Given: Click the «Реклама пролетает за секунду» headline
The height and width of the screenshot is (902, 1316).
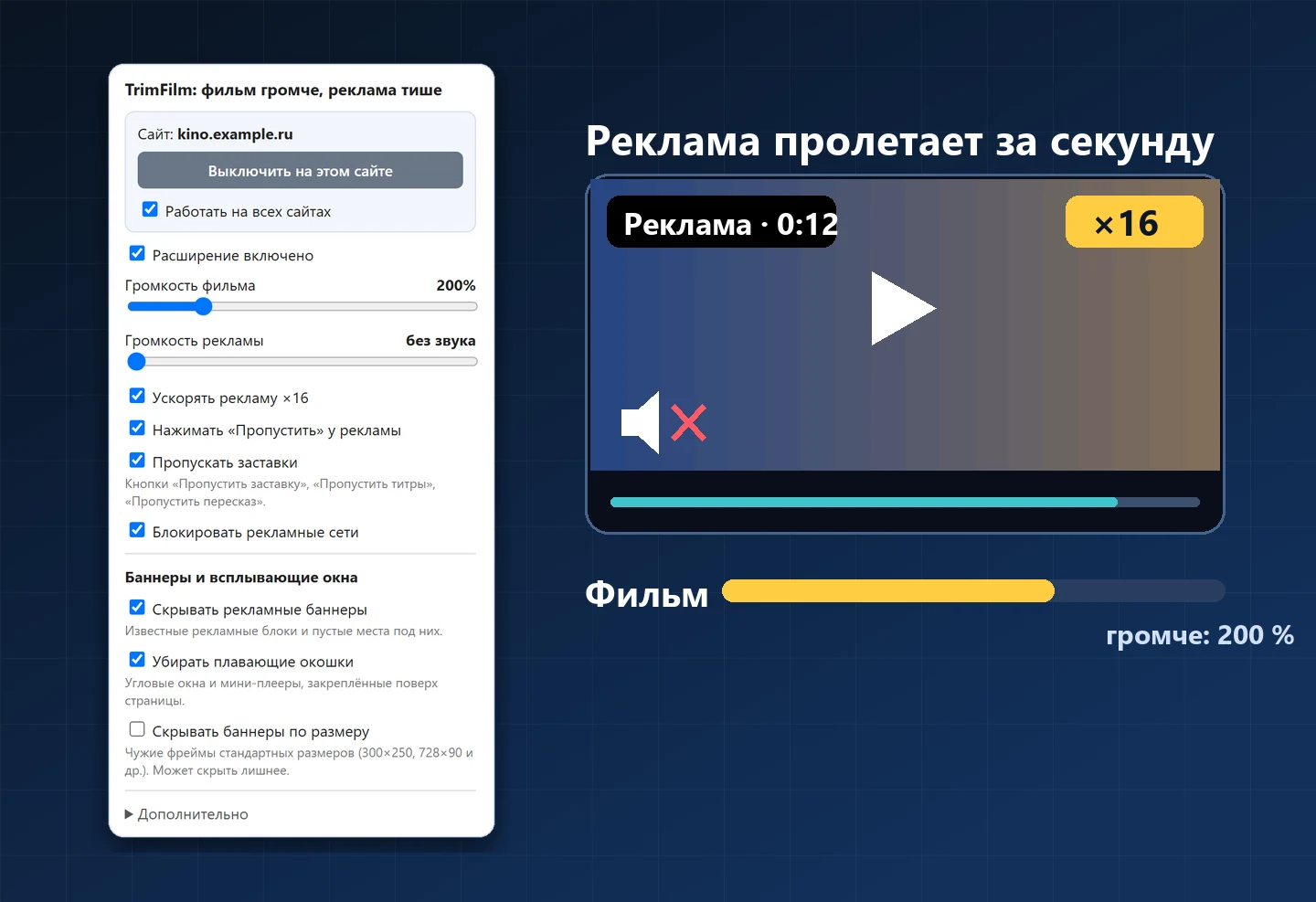Looking at the screenshot, I should [900, 143].
